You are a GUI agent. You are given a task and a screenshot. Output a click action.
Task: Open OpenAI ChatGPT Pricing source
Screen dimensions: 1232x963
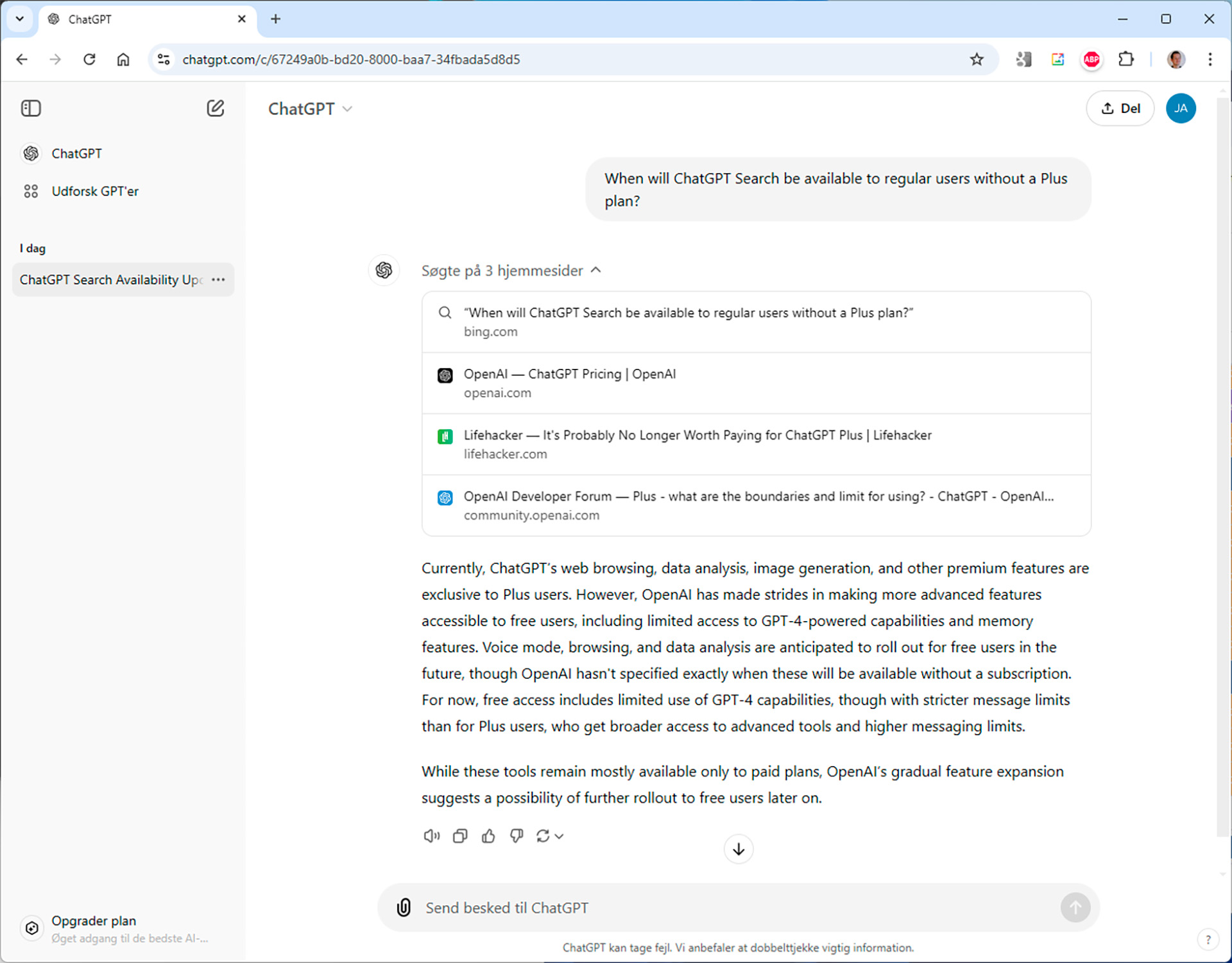tap(757, 383)
